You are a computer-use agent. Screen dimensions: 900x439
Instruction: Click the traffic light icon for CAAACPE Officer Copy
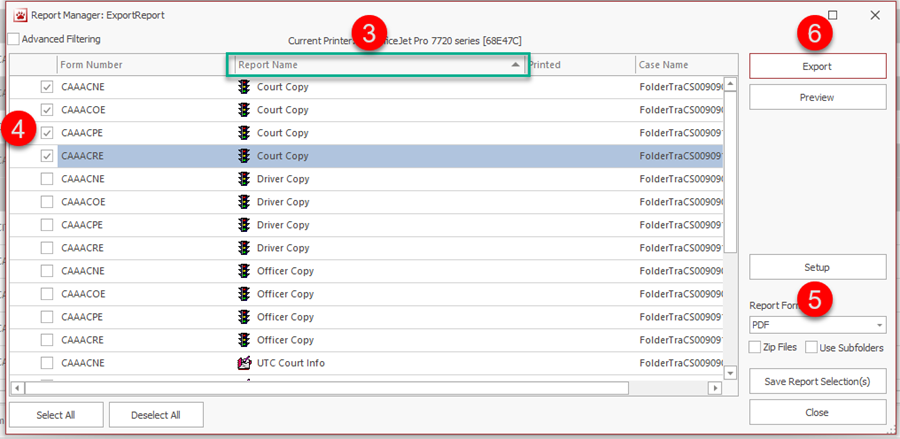tap(244, 317)
